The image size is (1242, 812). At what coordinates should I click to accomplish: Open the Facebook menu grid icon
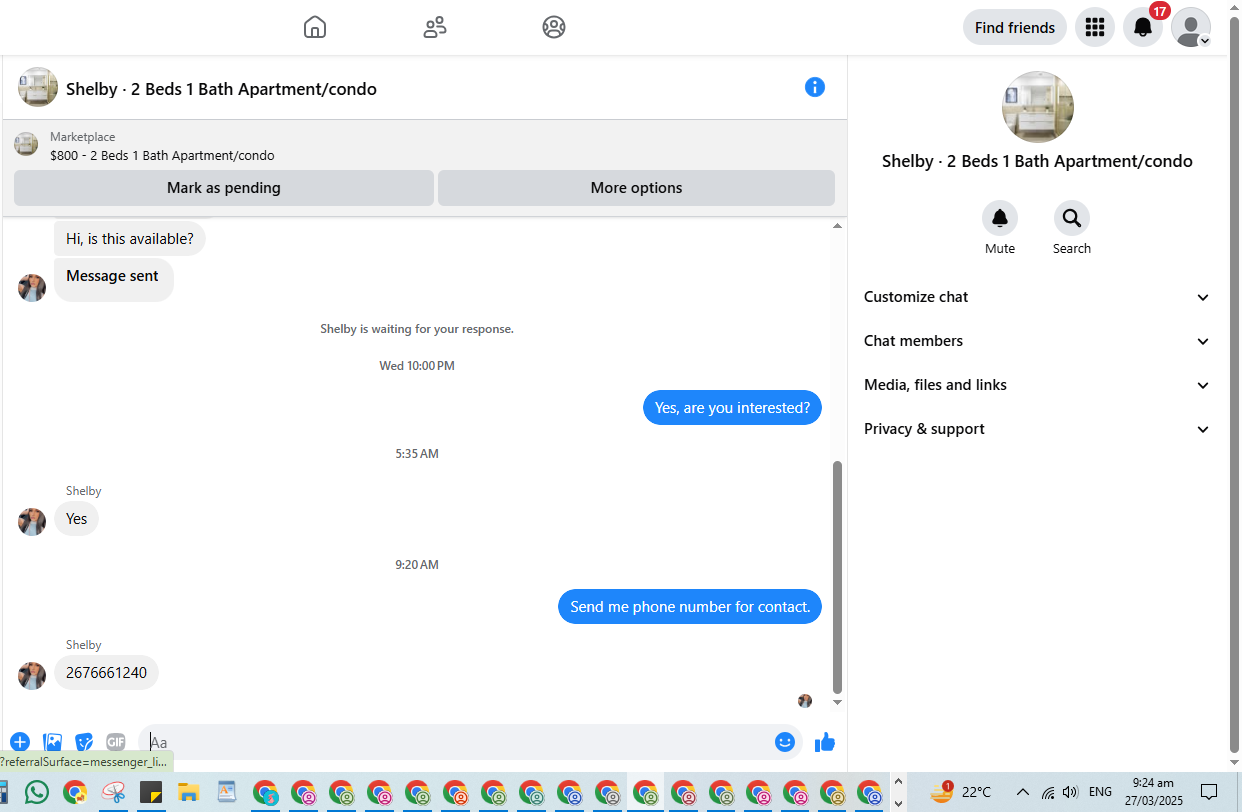1095,27
